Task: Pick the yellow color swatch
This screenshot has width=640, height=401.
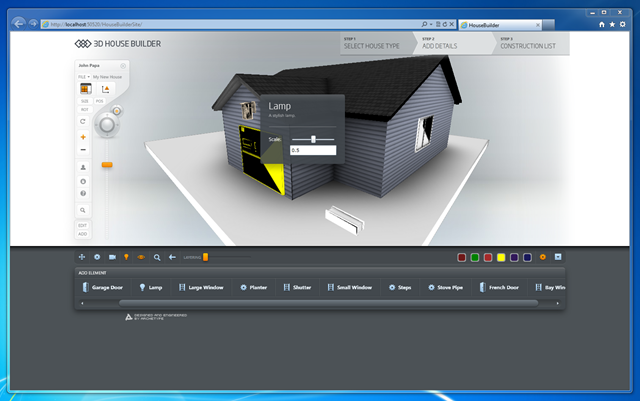Action: pos(501,257)
